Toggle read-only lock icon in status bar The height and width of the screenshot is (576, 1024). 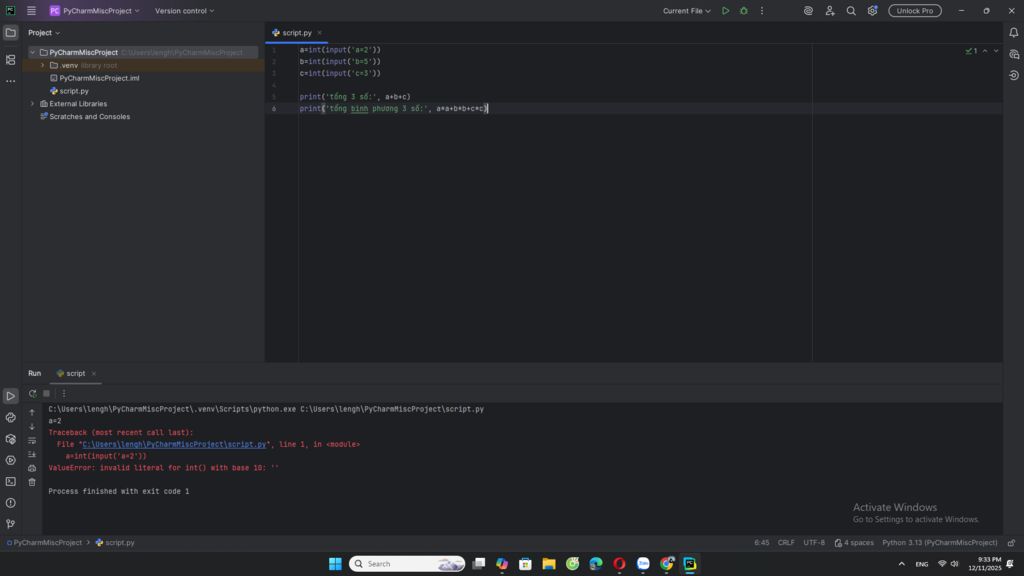coord(1012,543)
